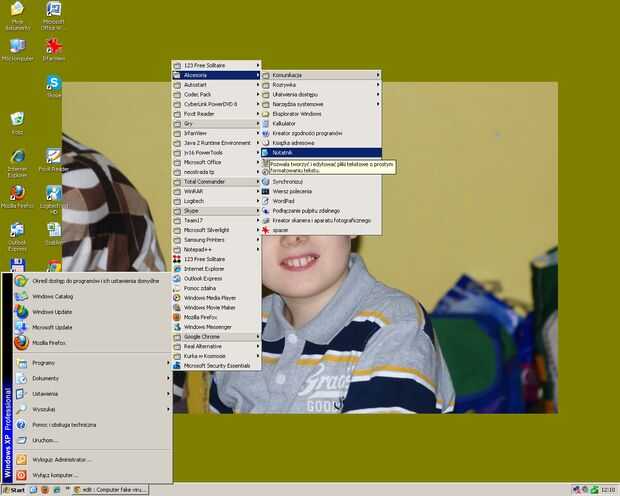Screen dimensions: 620x496
Task: Expand Google Chrome programs folder
Action: 217,337
